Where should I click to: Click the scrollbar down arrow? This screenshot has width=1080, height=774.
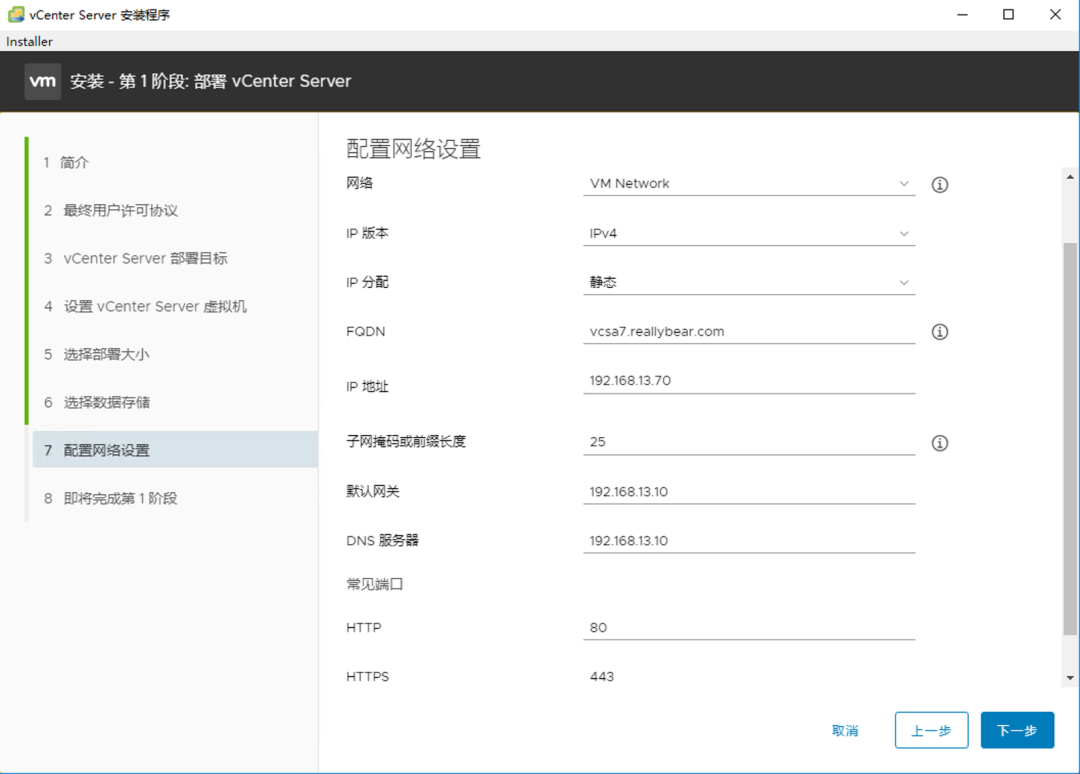[x=1070, y=678]
